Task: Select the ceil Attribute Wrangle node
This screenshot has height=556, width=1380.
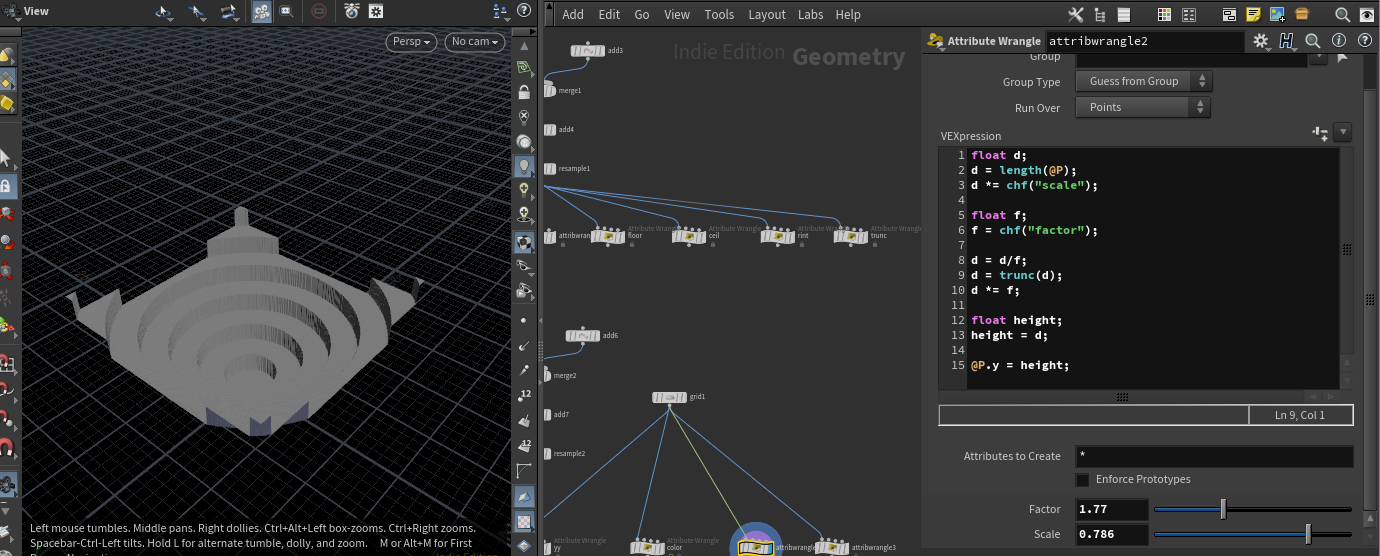Action: [689, 236]
